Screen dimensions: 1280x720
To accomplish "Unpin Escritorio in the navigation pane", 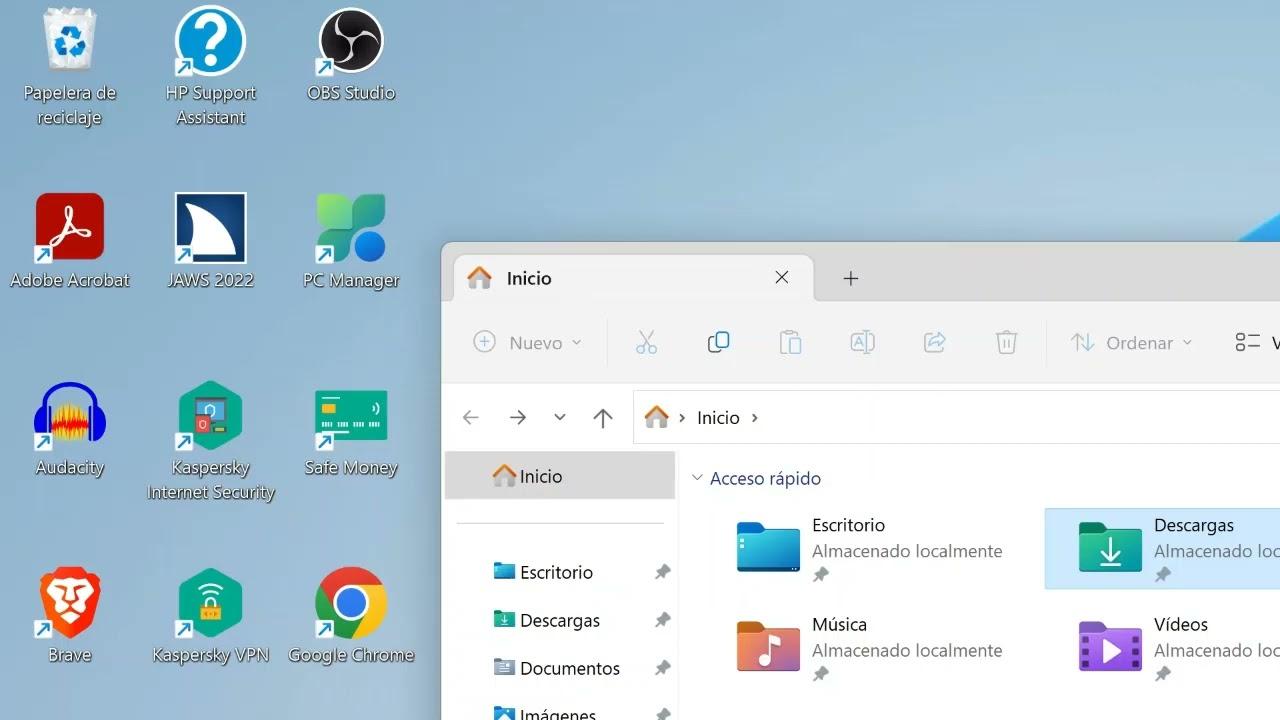I will click(x=662, y=572).
